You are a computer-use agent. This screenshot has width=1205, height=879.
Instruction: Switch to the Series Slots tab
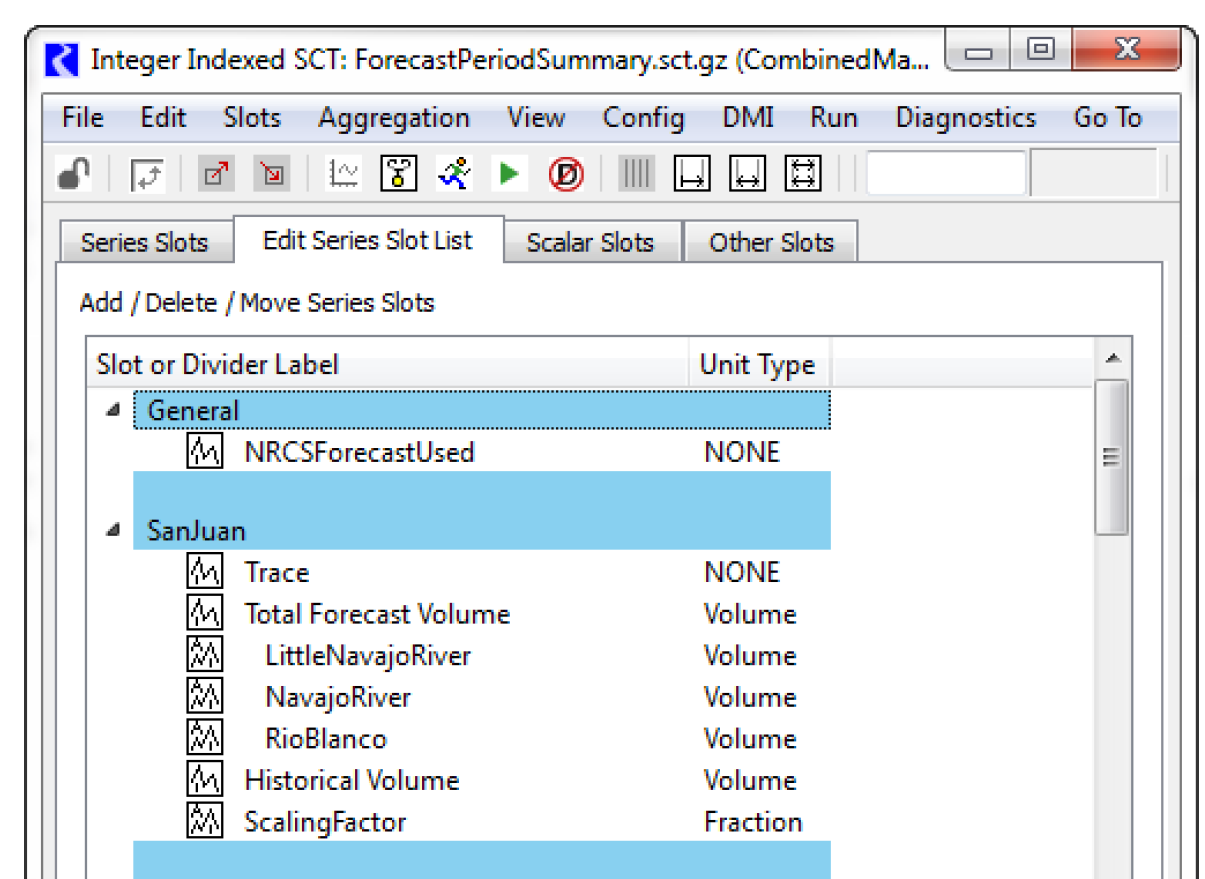pos(144,243)
